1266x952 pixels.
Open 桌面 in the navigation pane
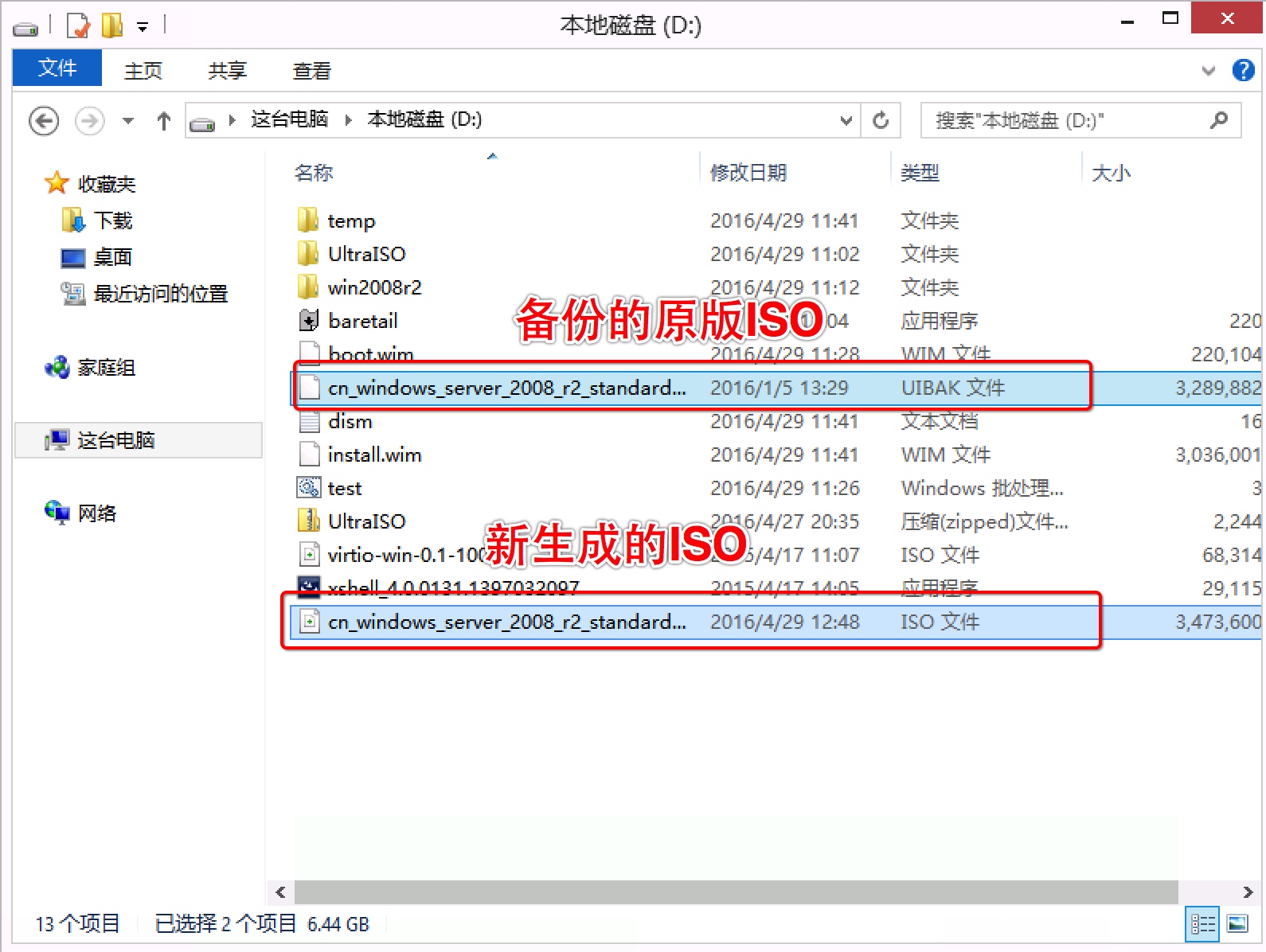tap(112, 257)
